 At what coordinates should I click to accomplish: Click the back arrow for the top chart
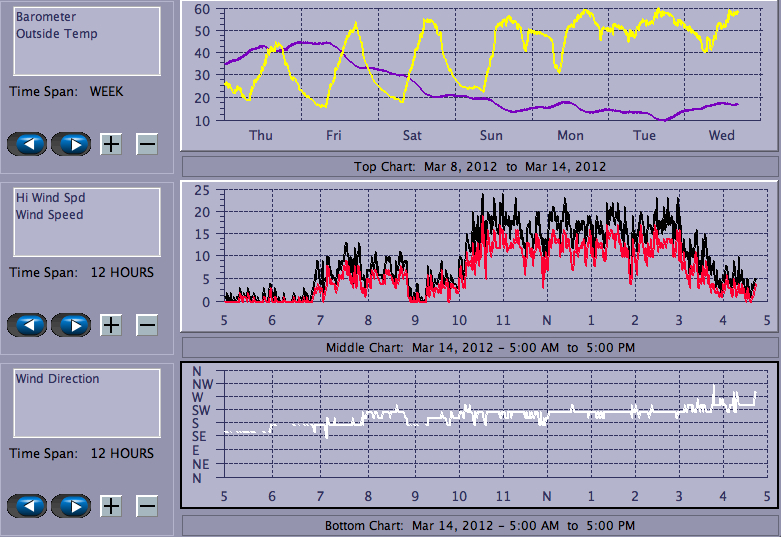27,144
